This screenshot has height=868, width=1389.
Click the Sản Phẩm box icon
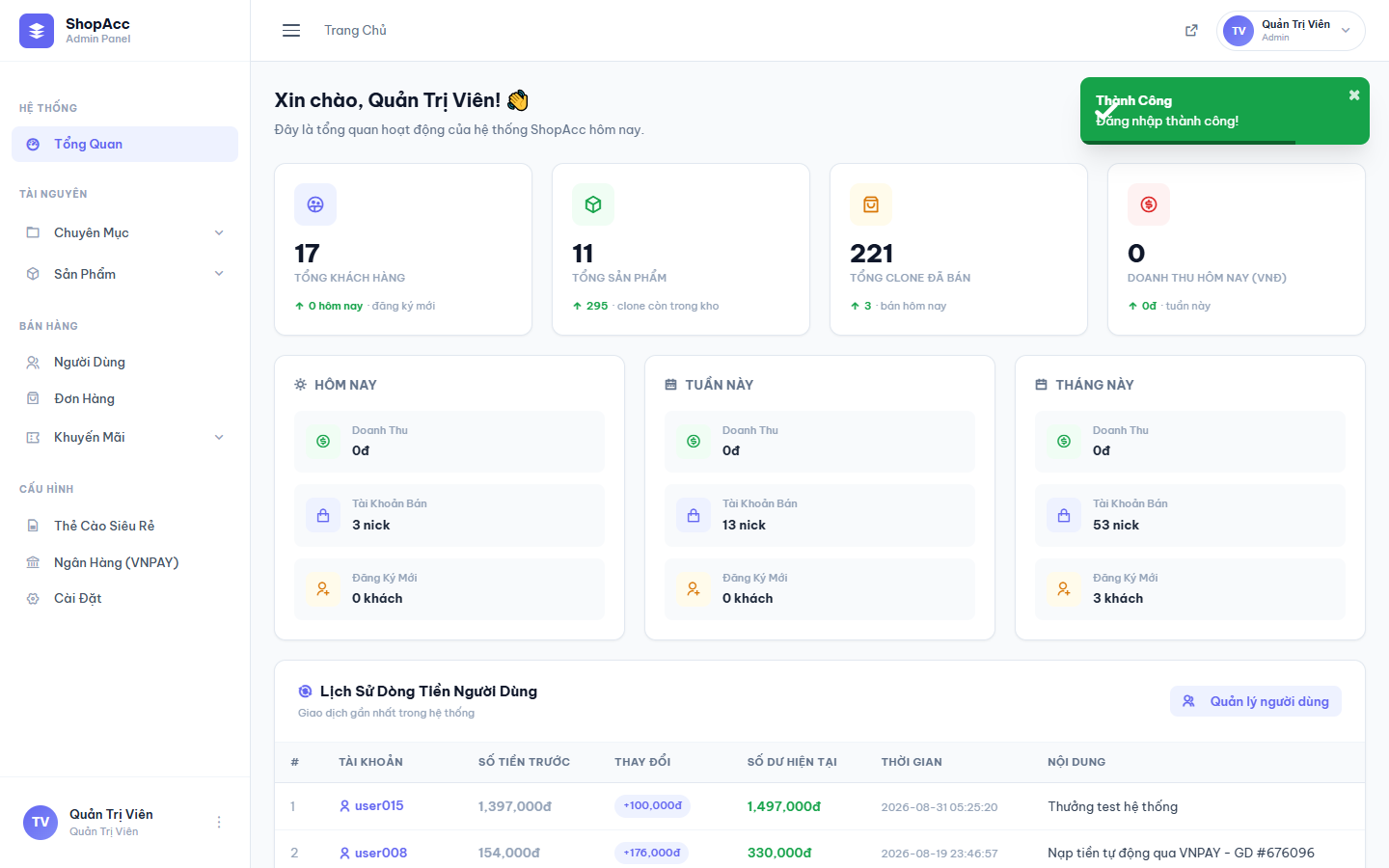(33, 274)
